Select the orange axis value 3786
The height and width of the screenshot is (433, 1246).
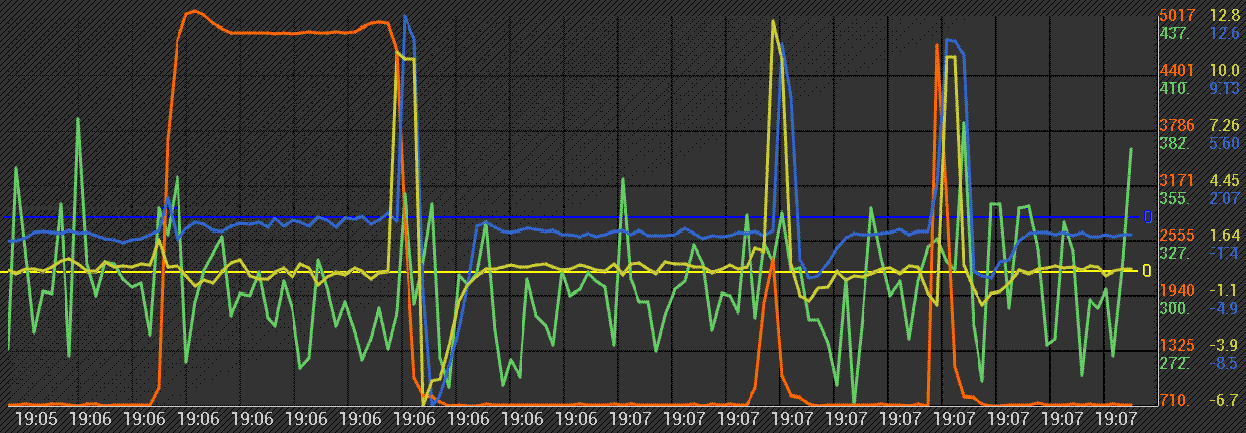tap(1176, 125)
